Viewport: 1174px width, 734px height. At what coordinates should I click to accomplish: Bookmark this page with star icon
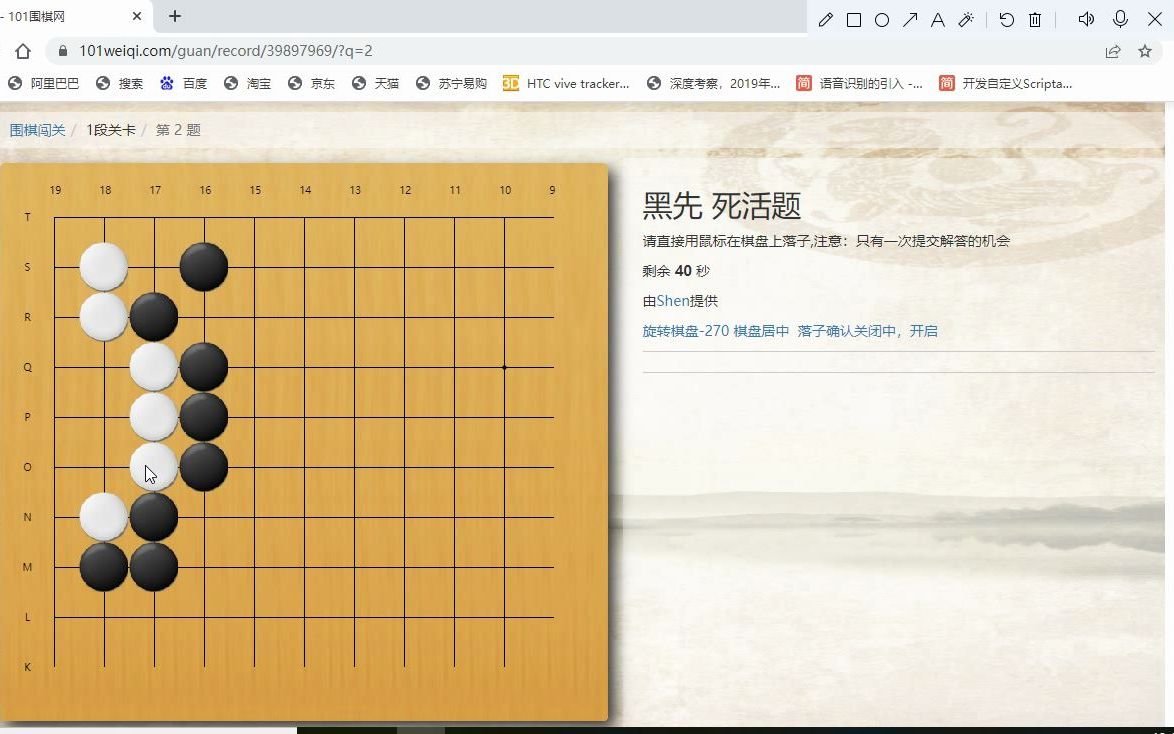pyautogui.click(x=1145, y=51)
